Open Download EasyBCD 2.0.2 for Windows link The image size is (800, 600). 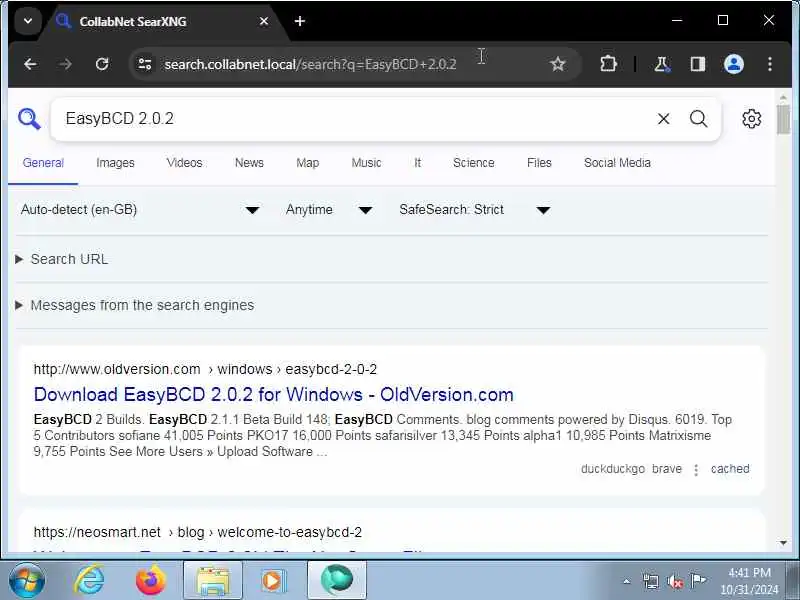273,394
